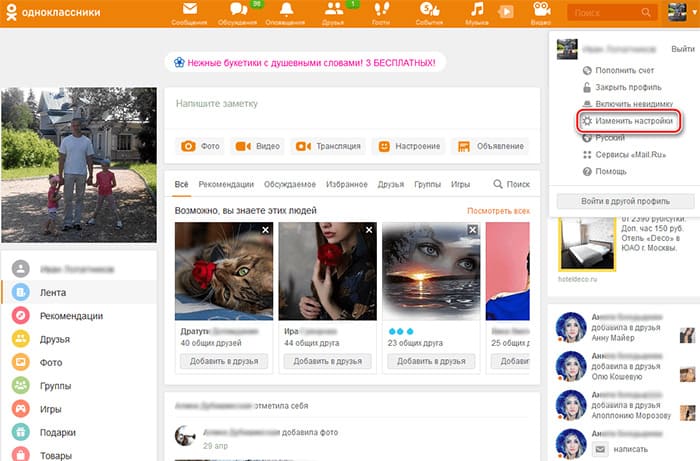Image resolution: width=700 pixels, height=461 pixels.
Task: Click the magnifier icon in header search
Action: pyautogui.click(x=646, y=12)
